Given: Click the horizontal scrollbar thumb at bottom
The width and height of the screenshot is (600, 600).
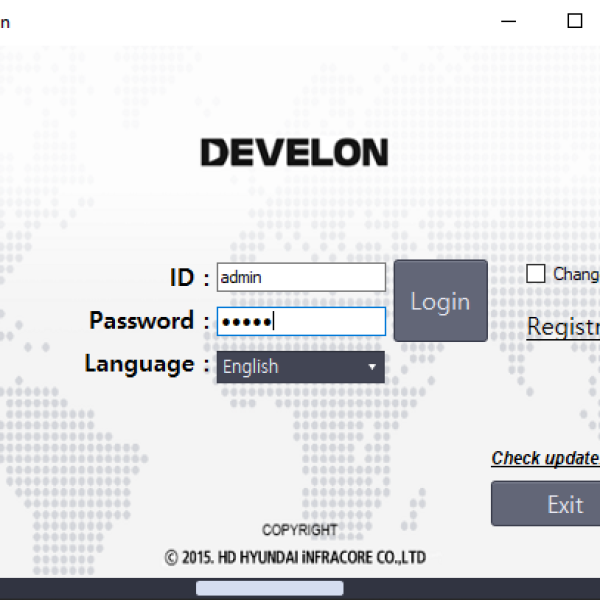Looking at the screenshot, I should click(x=270, y=588).
